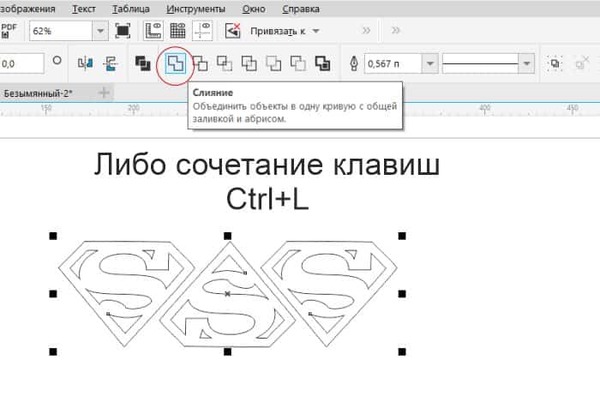The image size is (600, 402).
Task: Click the Weld (Слияние) shaping icon
Action: [175, 64]
